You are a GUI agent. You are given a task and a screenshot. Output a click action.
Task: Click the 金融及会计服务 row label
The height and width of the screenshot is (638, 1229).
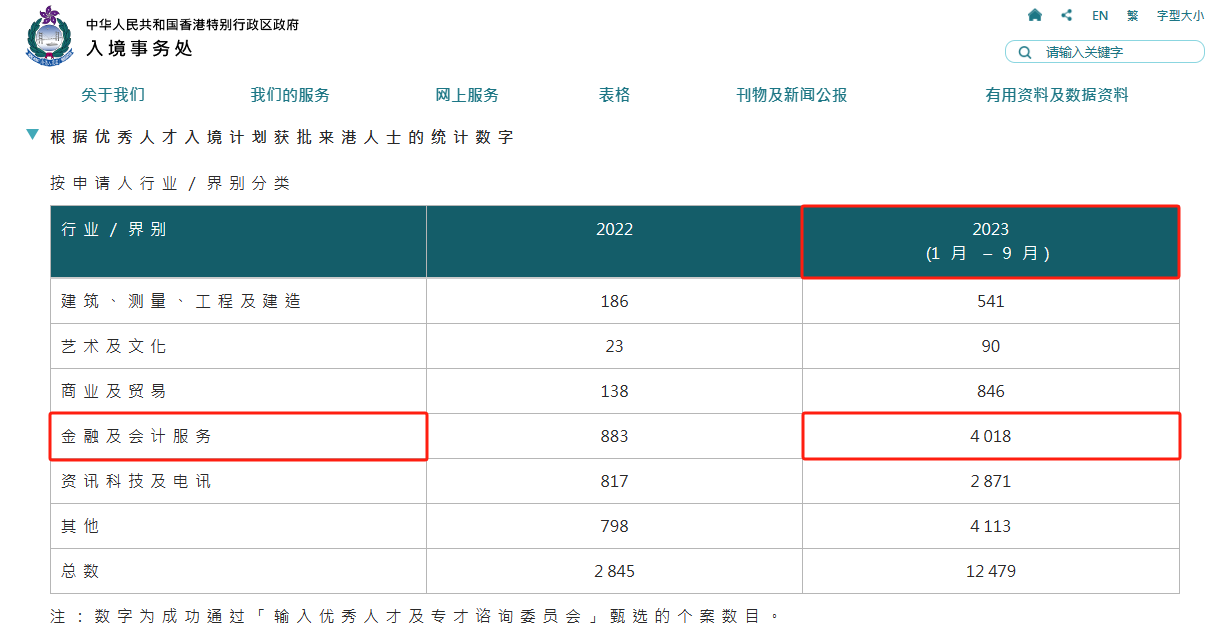pos(137,437)
